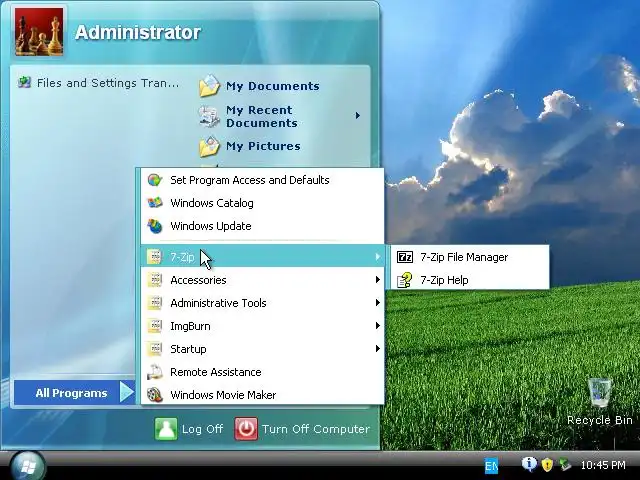The height and width of the screenshot is (480, 640).
Task: Launch 7-Zip File Manager entry
Action: pos(470,257)
